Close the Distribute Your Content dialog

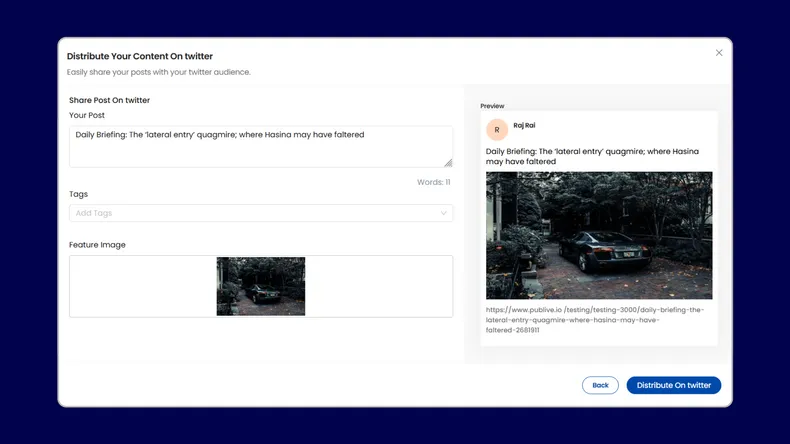pos(718,53)
